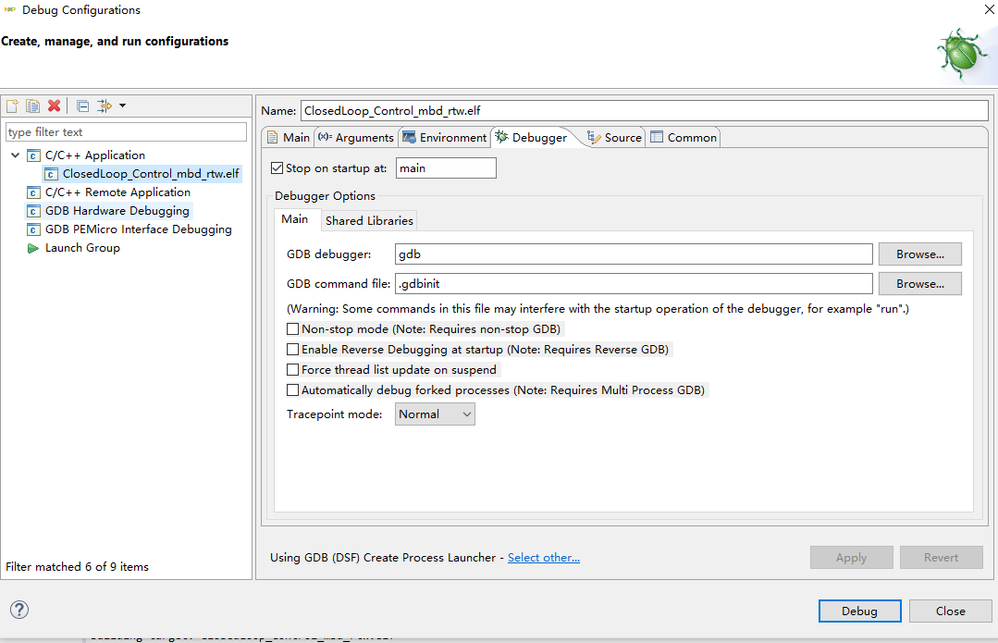This screenshot has width=998, height=643.
Task: Click the Revert button
Action: 941,558
